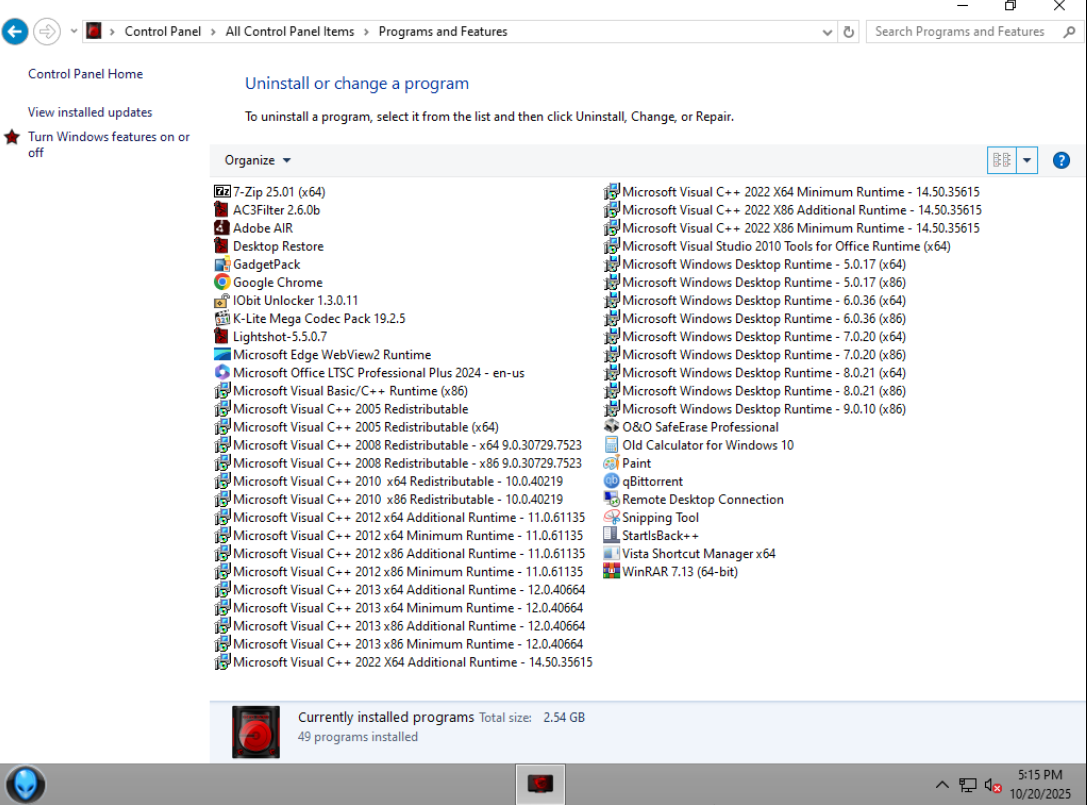
Task: Click the muted speaker tray icon
Action: tap(993, 785)
